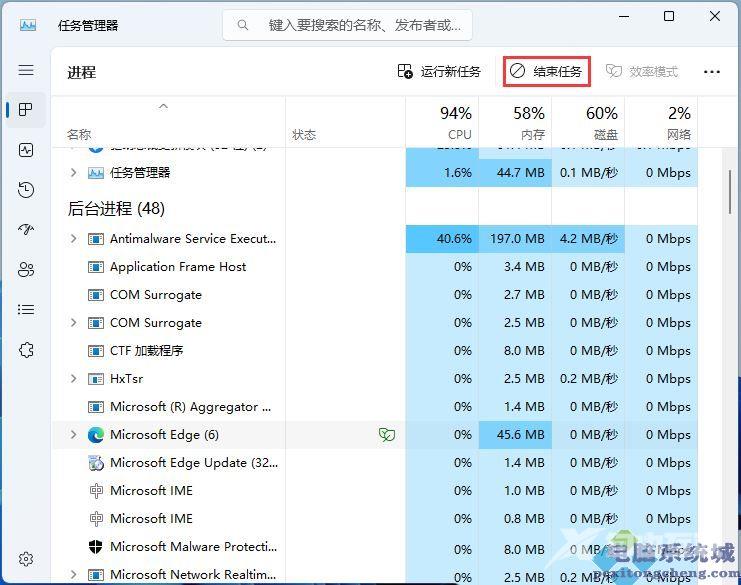Select the first COM Surrogate row
Viewport: 741px width, 585px height.
(374, 295)
